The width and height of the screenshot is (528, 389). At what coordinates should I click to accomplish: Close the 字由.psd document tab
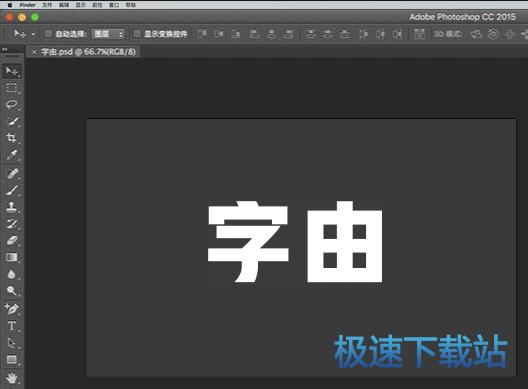click(34, 52)
